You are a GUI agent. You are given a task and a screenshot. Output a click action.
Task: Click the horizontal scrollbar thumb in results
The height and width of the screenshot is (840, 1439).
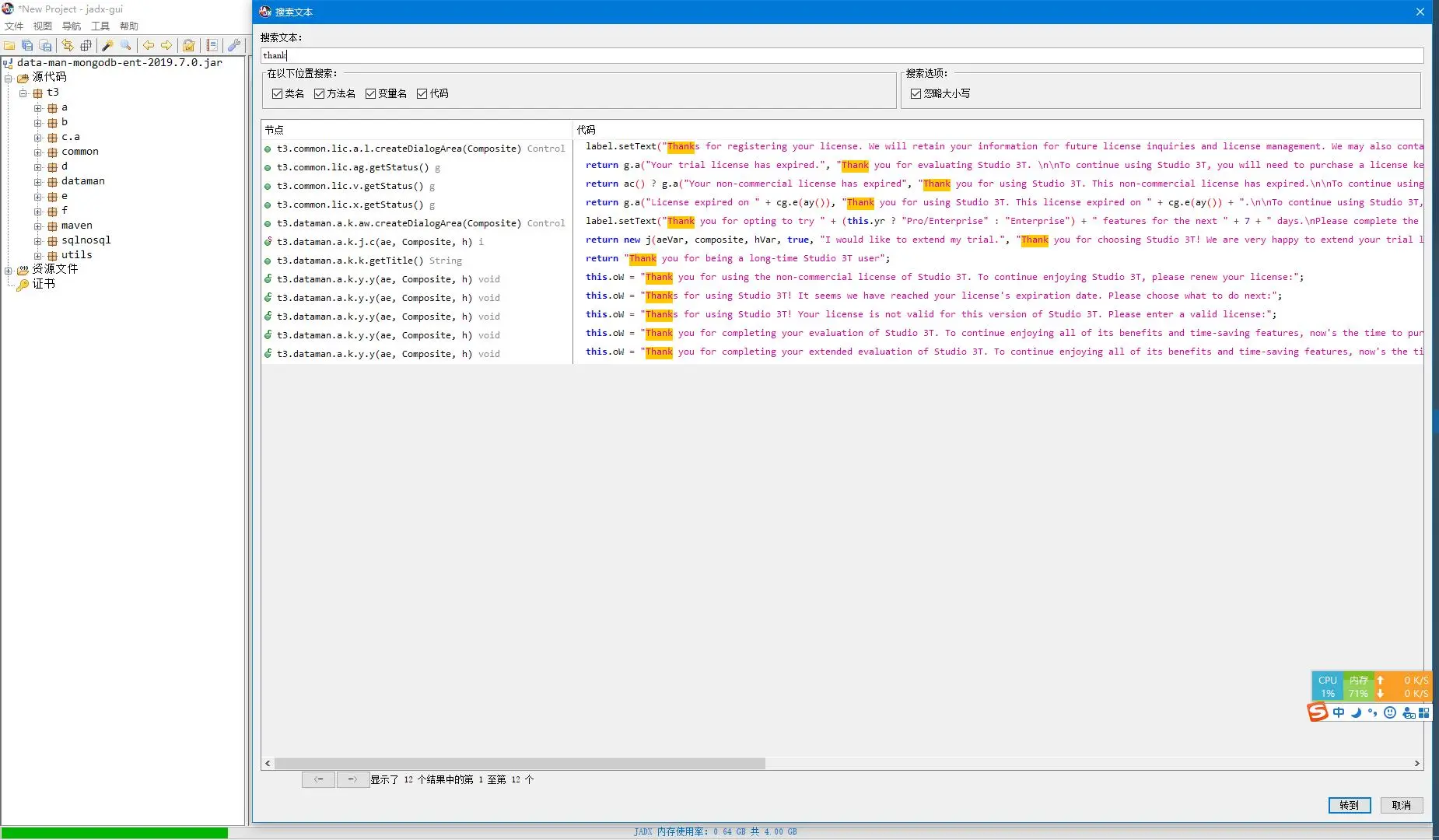point(520,764)
